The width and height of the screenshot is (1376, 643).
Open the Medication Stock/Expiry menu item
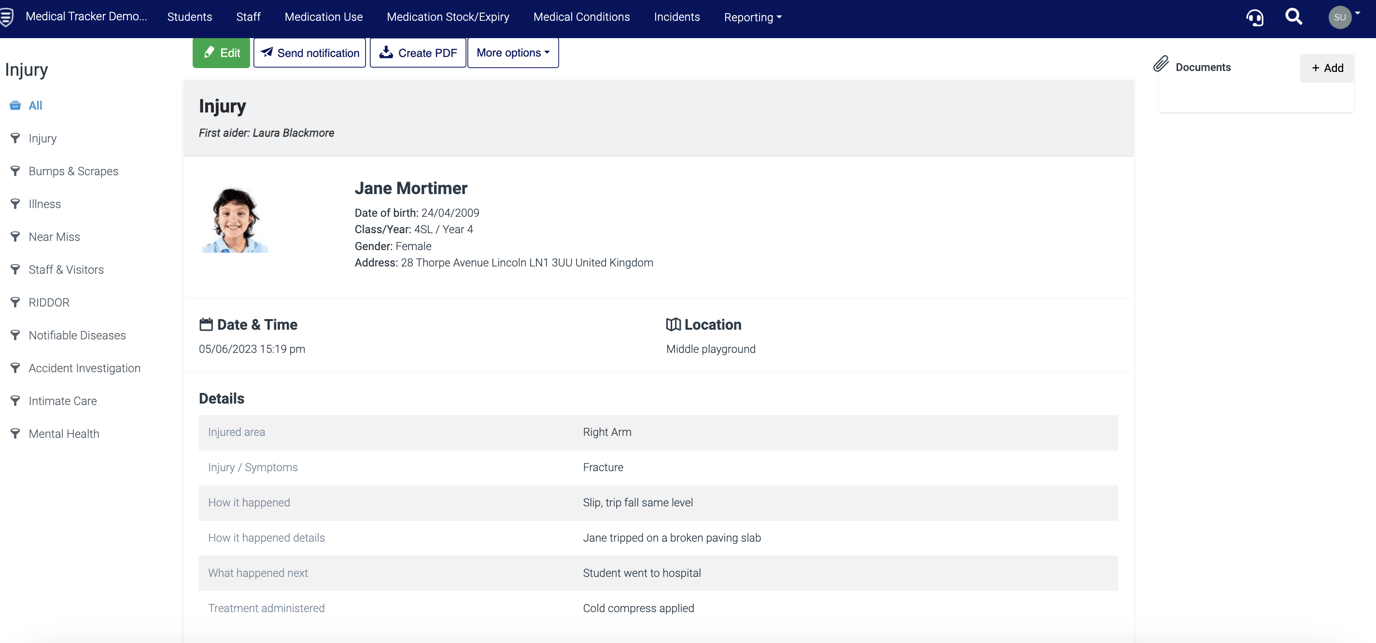(447, 17)
